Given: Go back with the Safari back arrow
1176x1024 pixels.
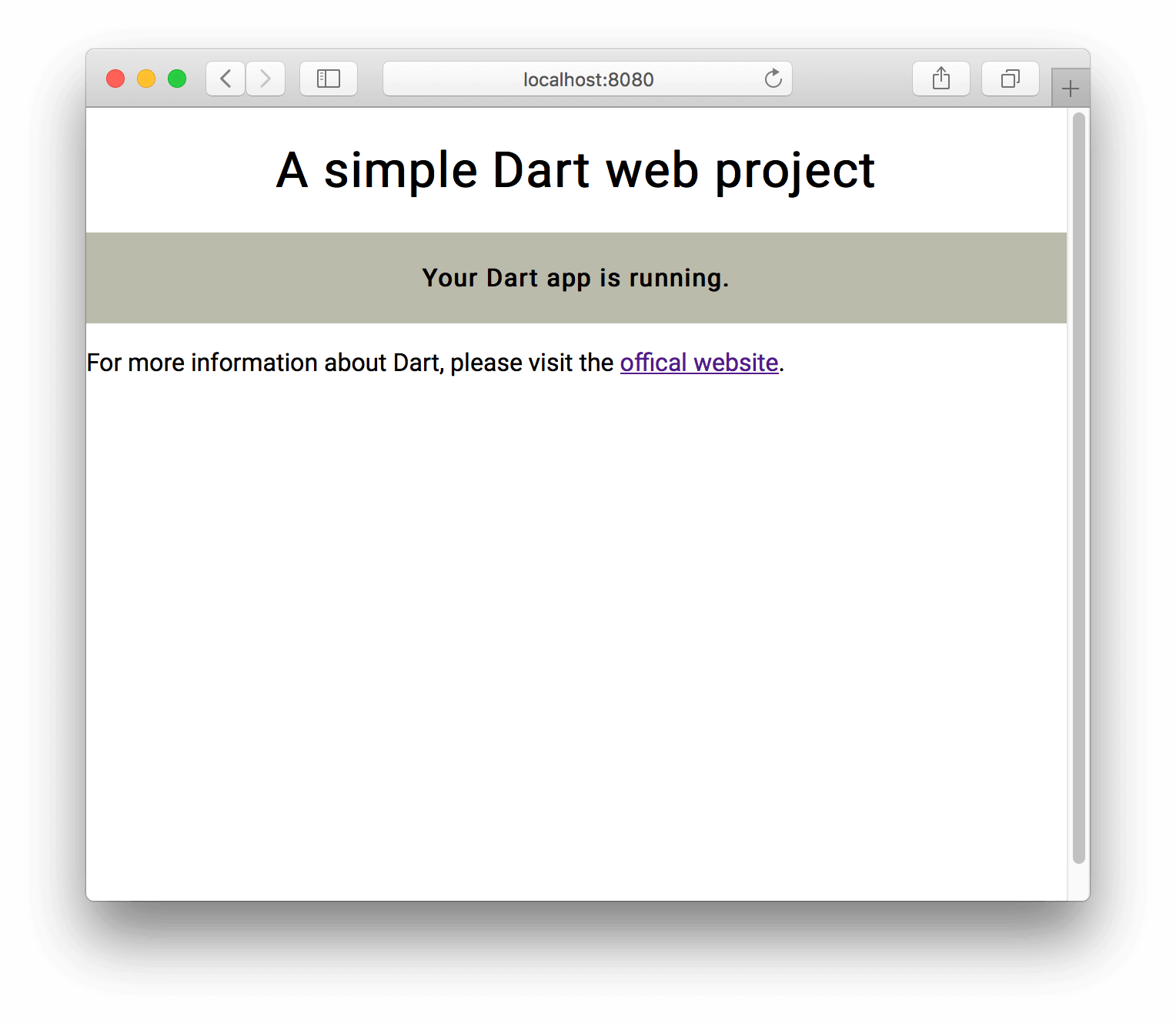Looking at the screenshot, I should [x=226, y=79].
